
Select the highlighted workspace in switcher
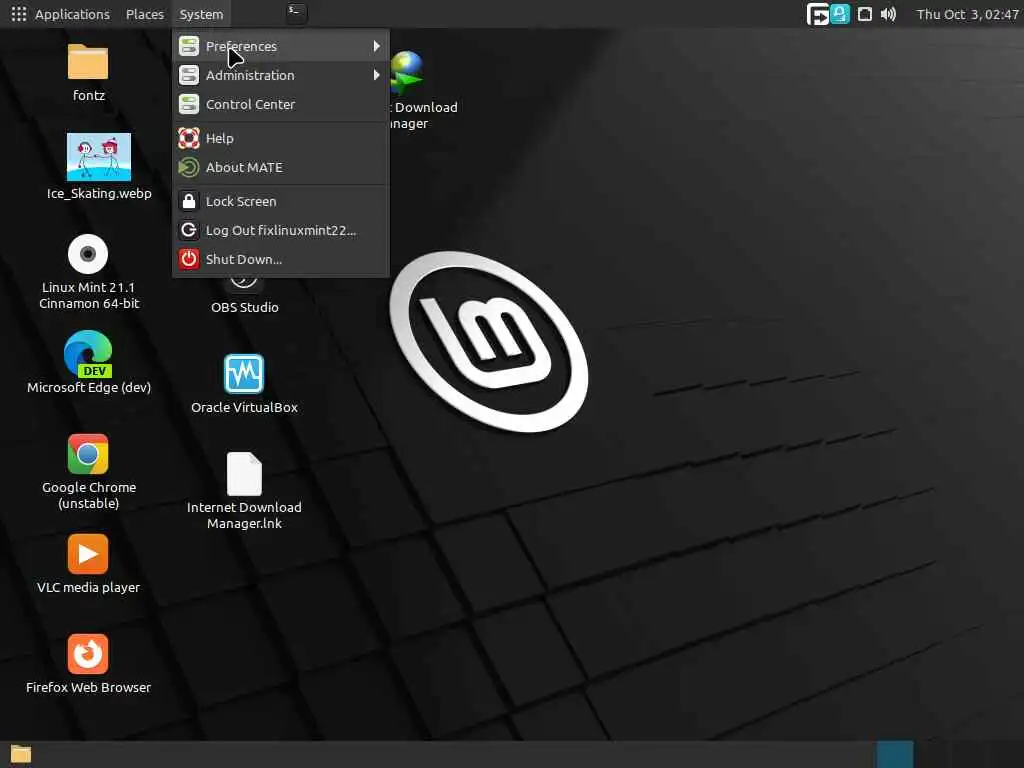pos(894,754)
